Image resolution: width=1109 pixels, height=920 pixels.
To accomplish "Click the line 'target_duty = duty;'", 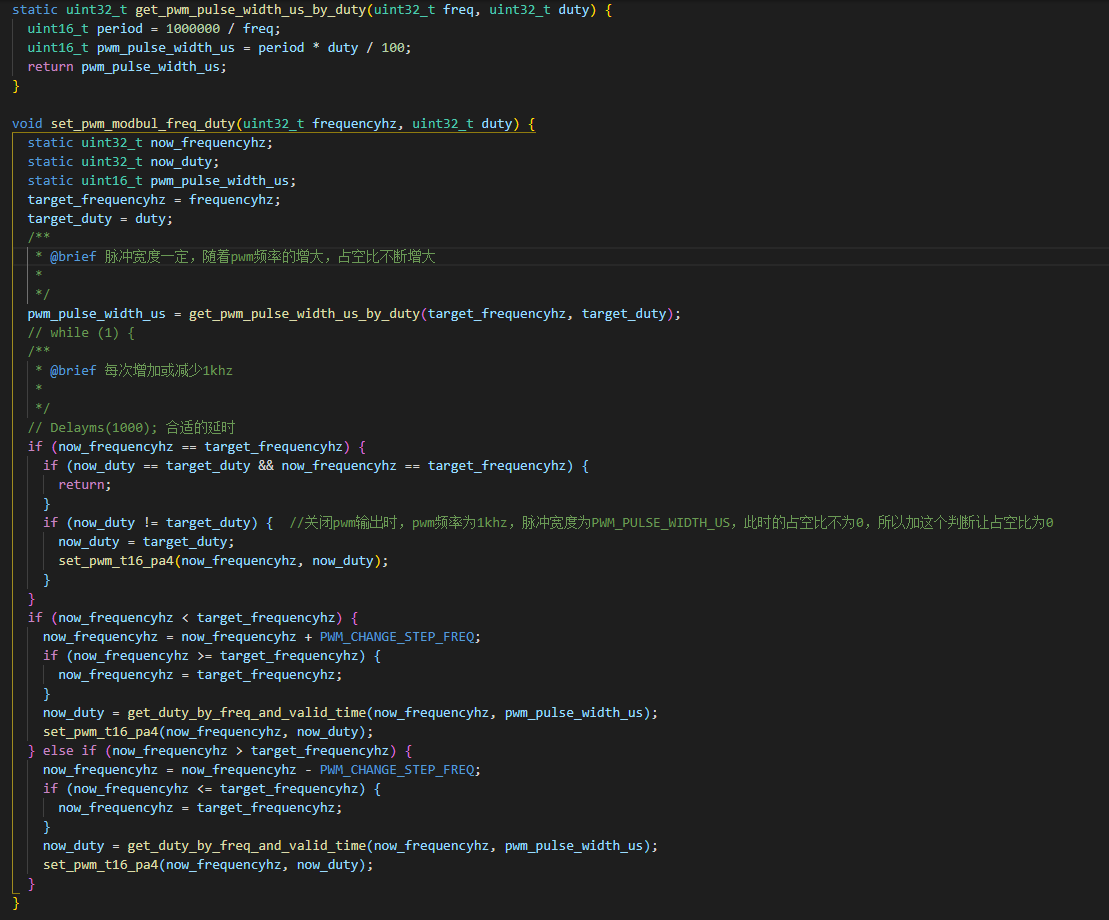I will (100, 219).
